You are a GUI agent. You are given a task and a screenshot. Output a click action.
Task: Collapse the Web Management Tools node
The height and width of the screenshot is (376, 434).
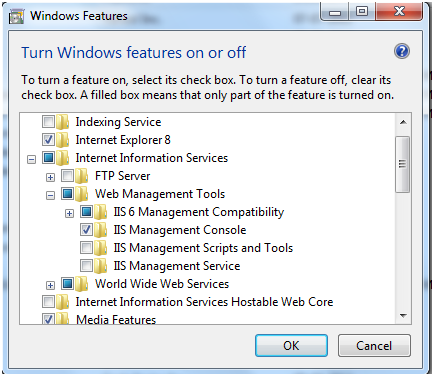tap(50, 195)
